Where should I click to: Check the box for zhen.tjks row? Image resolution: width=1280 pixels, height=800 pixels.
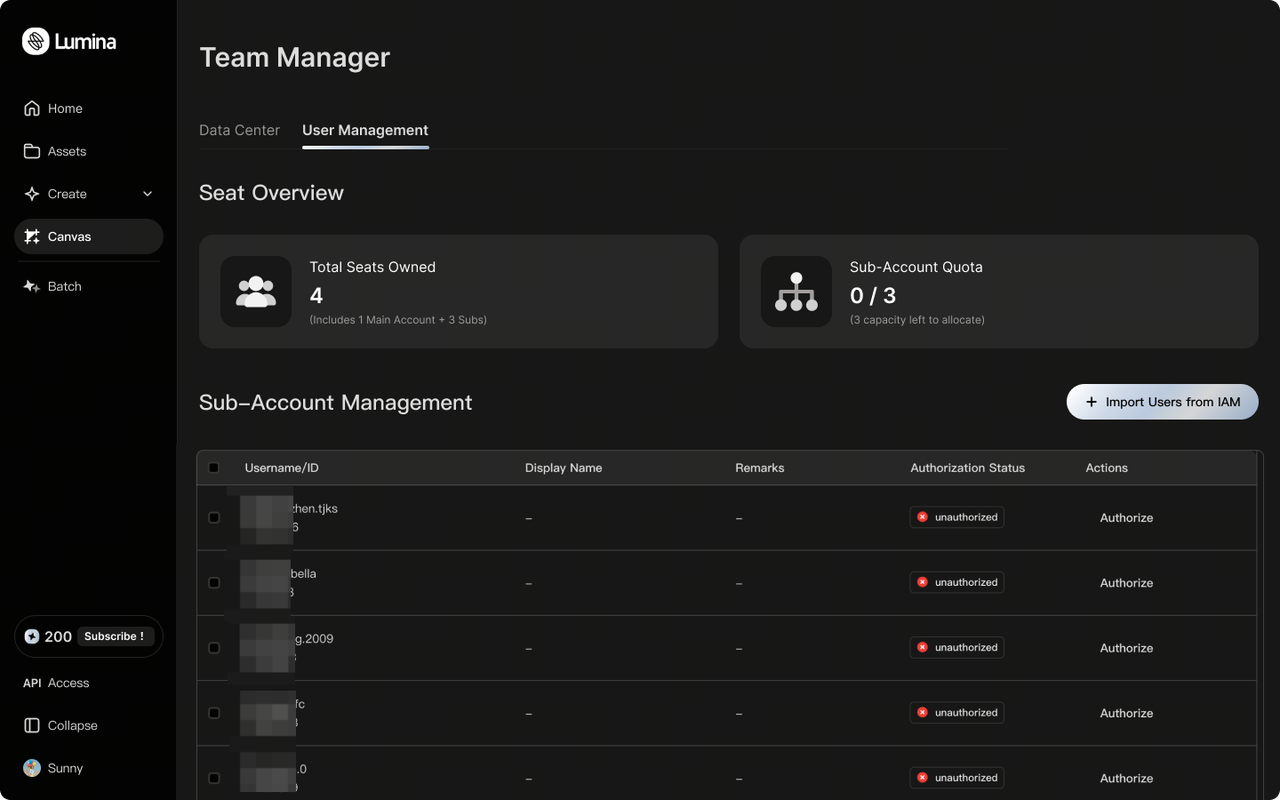[214, 518]
